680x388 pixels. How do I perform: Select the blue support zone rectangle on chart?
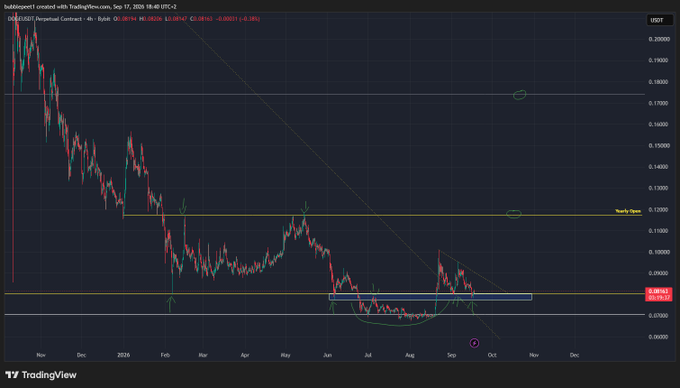tap(430, 297)
